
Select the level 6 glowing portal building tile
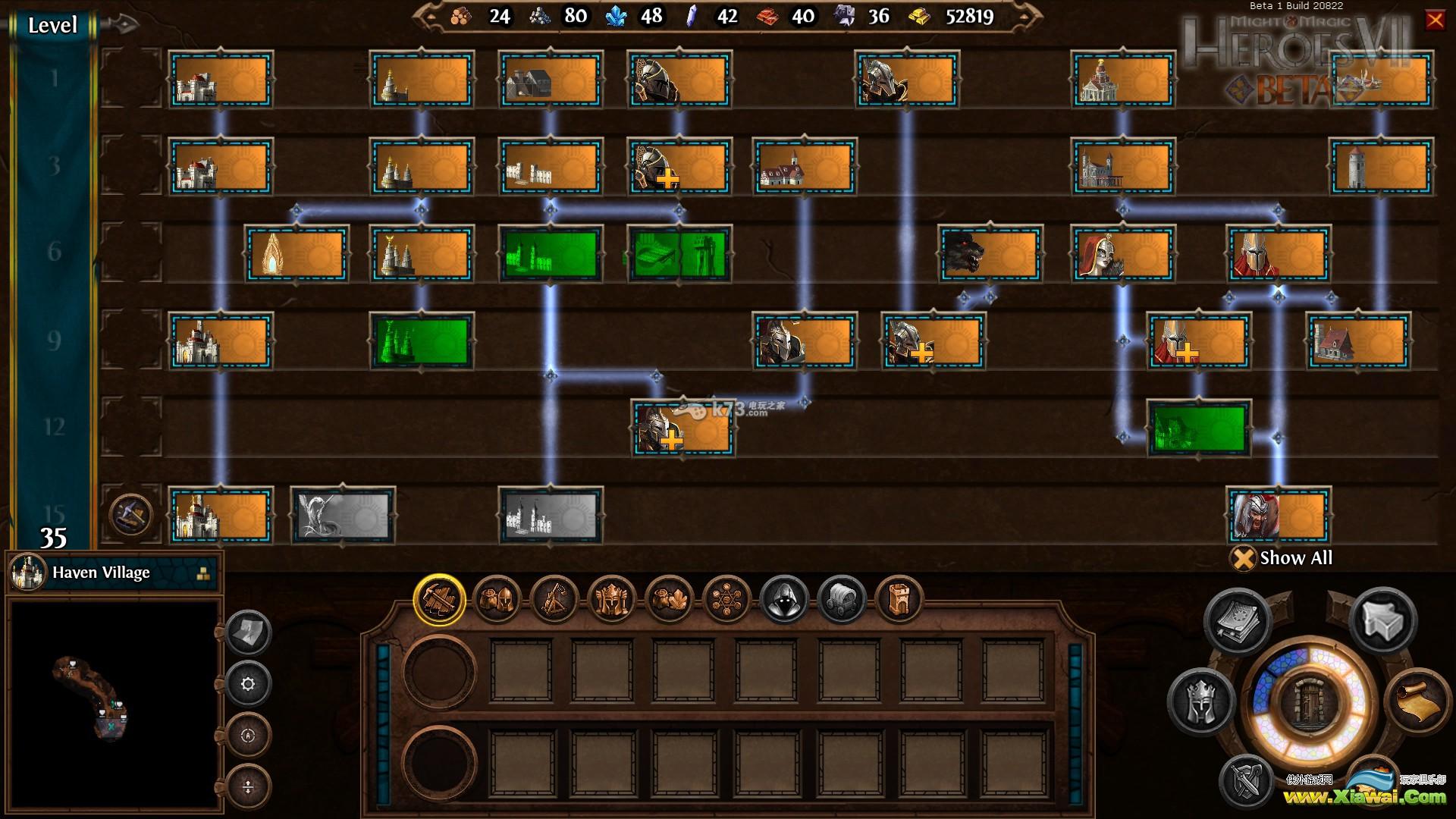297,254
